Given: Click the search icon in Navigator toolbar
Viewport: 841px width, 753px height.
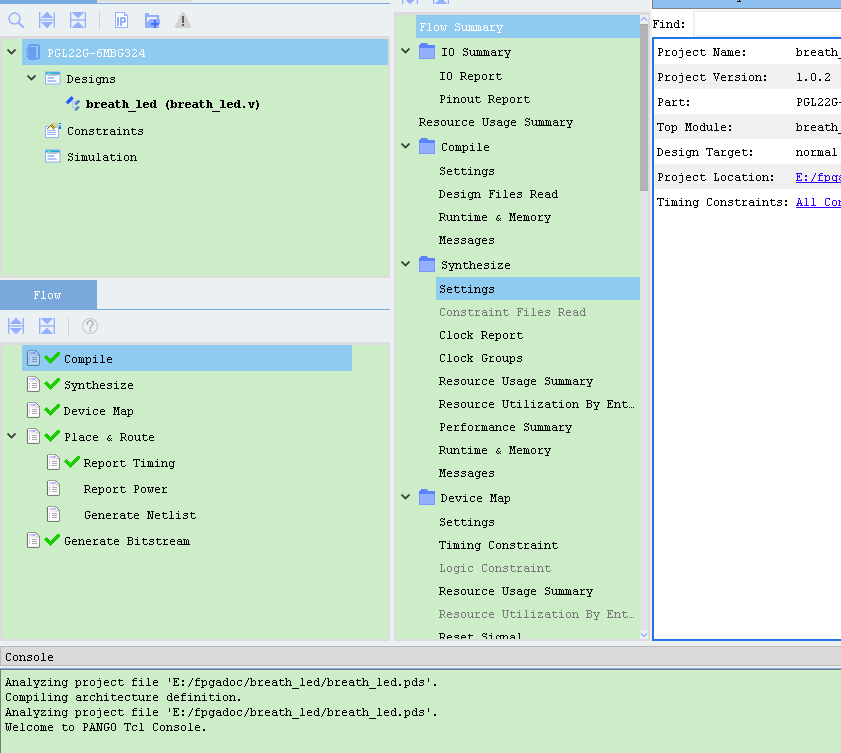Looking at the screenshot, I should point(16,21).
